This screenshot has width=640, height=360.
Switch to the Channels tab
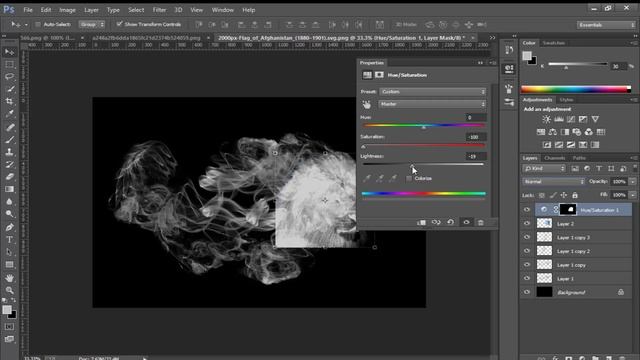(554, 158)
